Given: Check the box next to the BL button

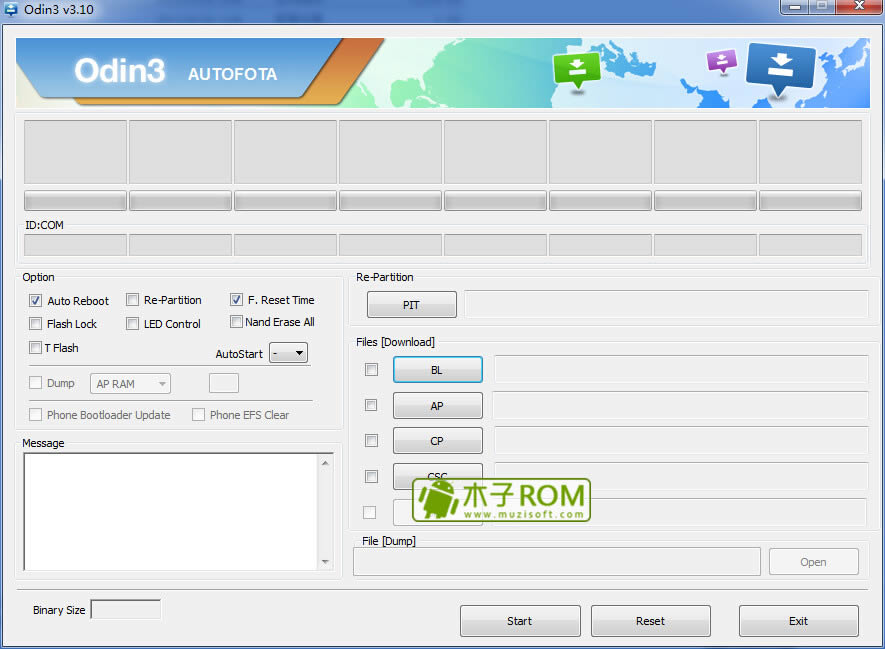Looking at the screenshot, I should tap(371, 369).
